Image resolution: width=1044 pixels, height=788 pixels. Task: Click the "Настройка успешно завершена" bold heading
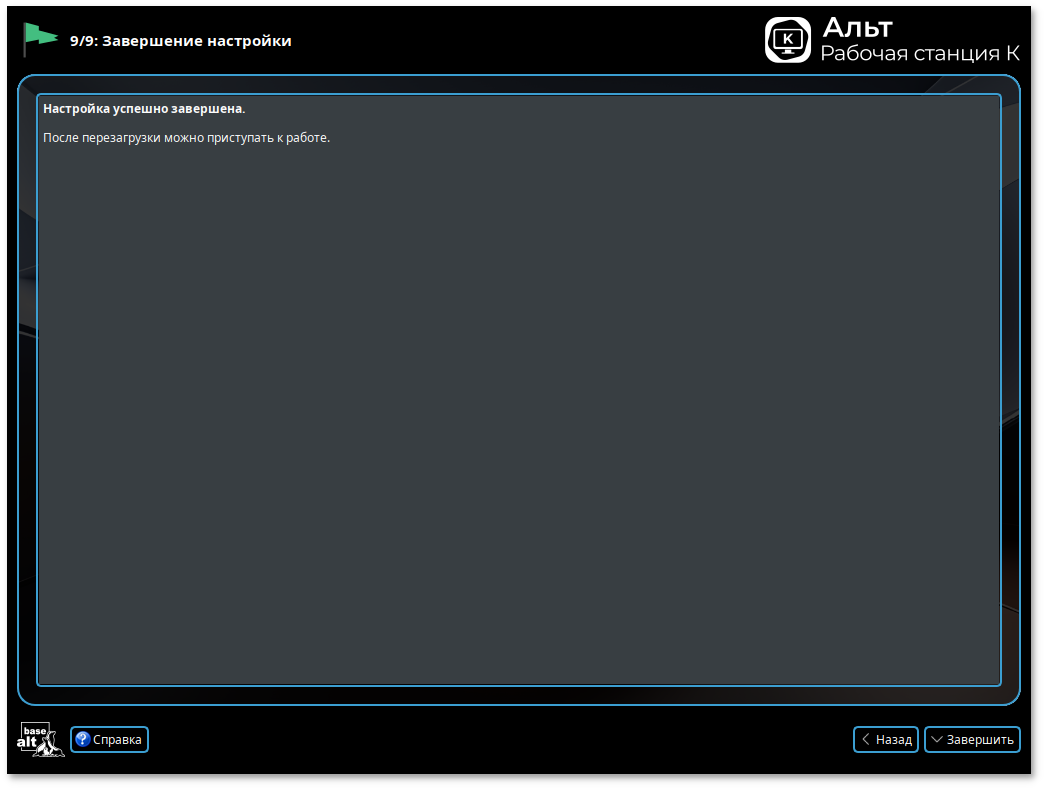click(x=143, y=108)
